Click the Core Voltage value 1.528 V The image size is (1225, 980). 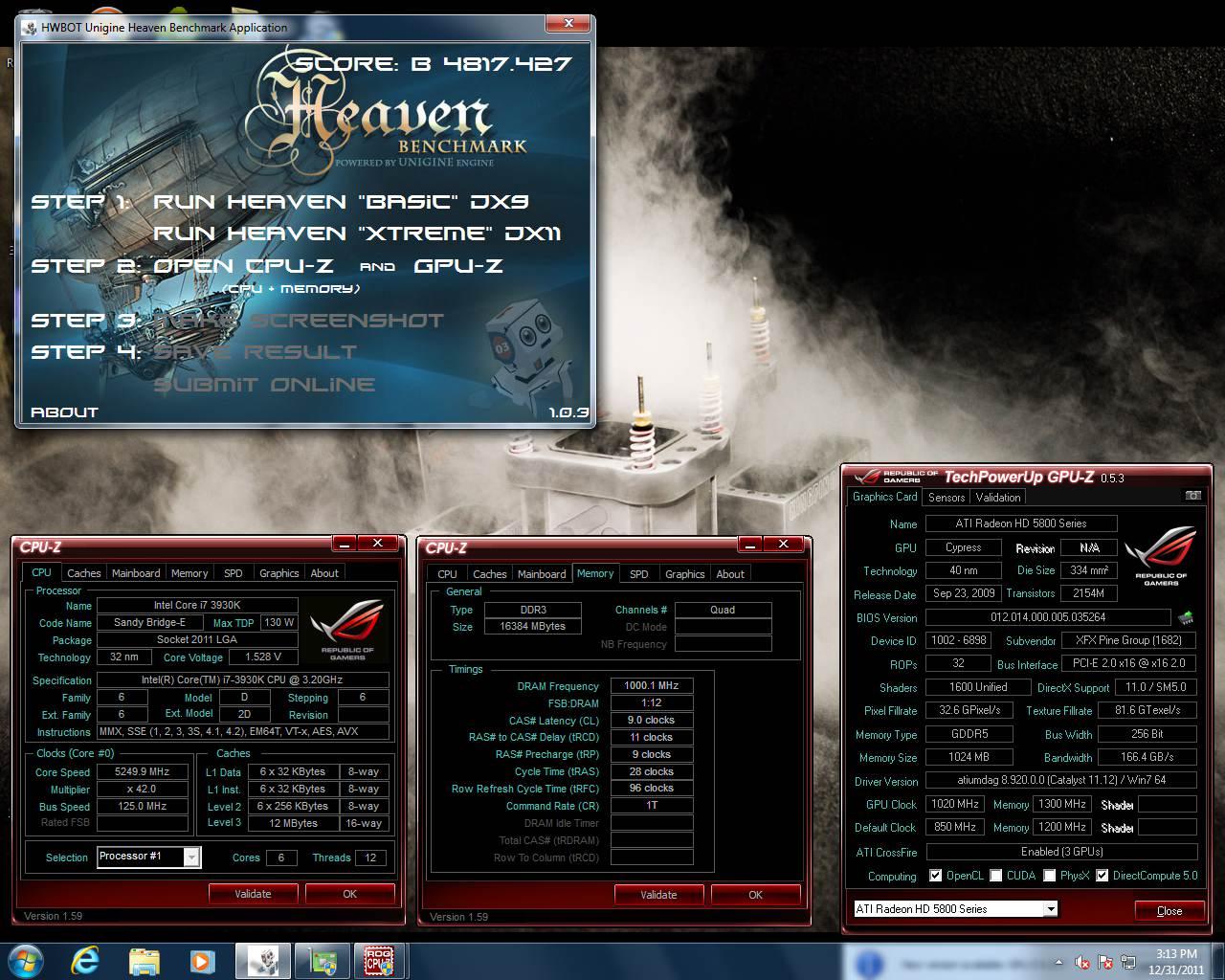pyautogui.click(x=263, y=657)
